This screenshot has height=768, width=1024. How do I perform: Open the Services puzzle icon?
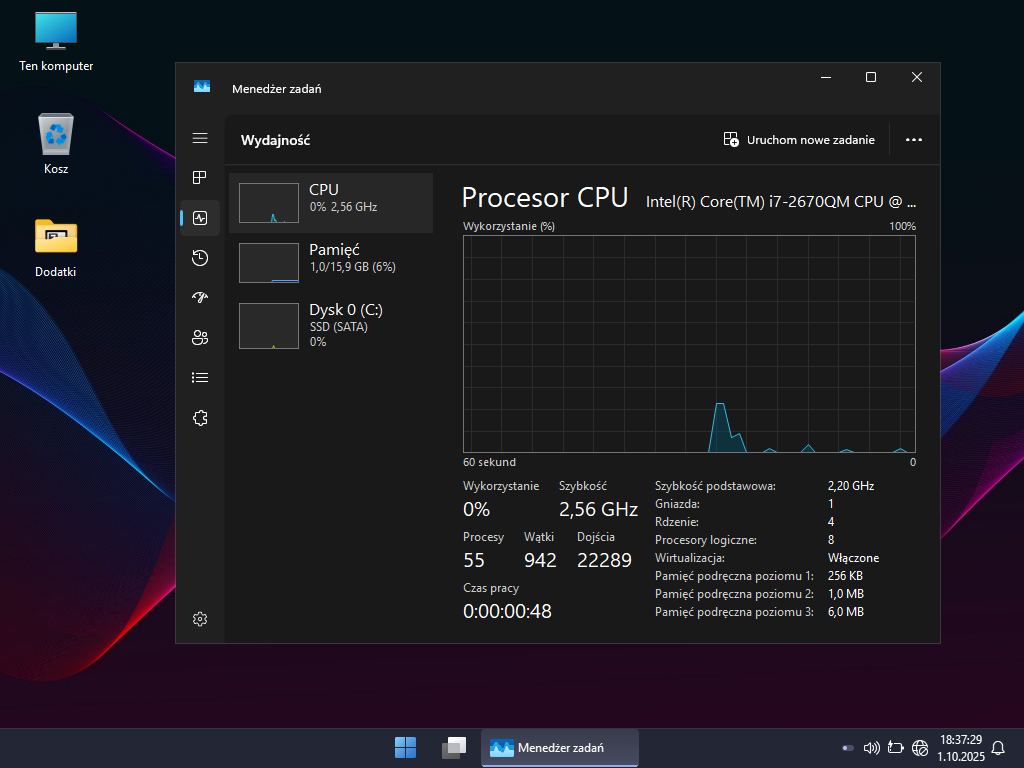click(x=200, y=418)
